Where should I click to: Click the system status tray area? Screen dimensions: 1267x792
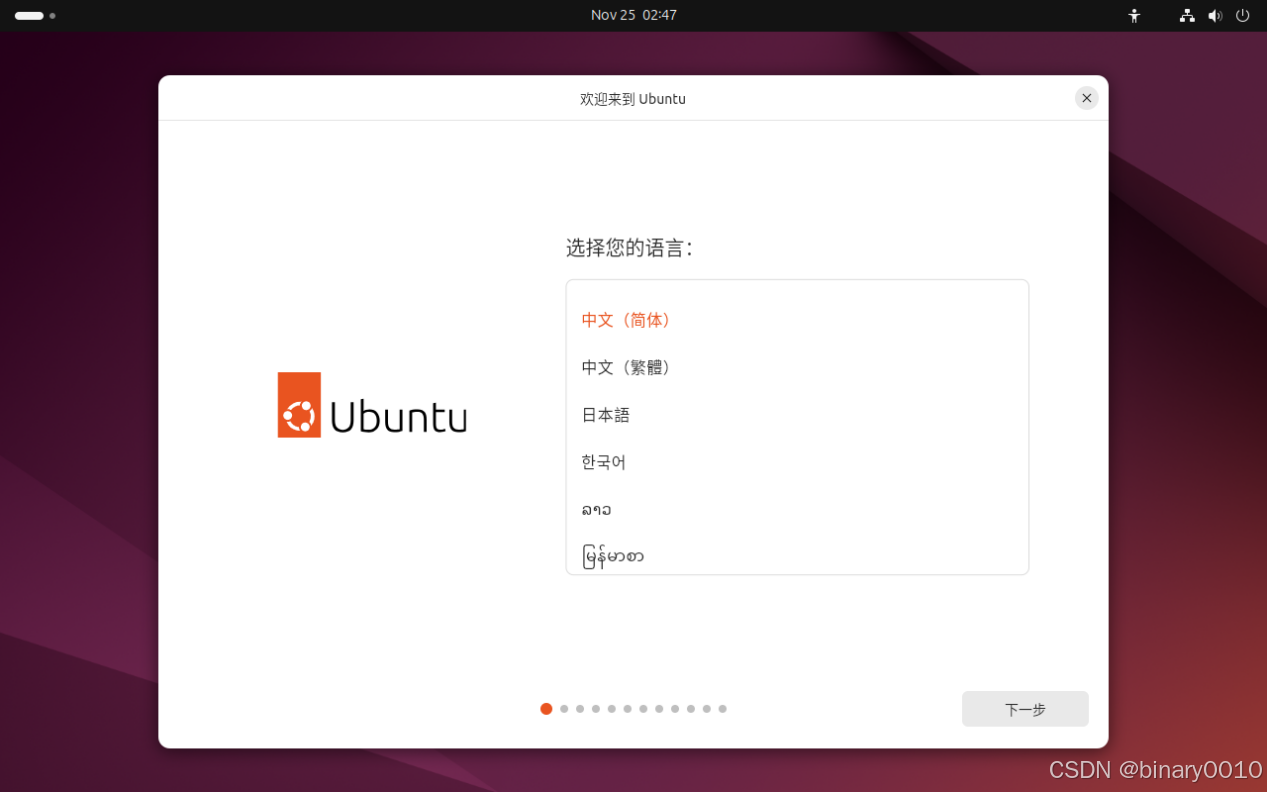coord(1214,15)
